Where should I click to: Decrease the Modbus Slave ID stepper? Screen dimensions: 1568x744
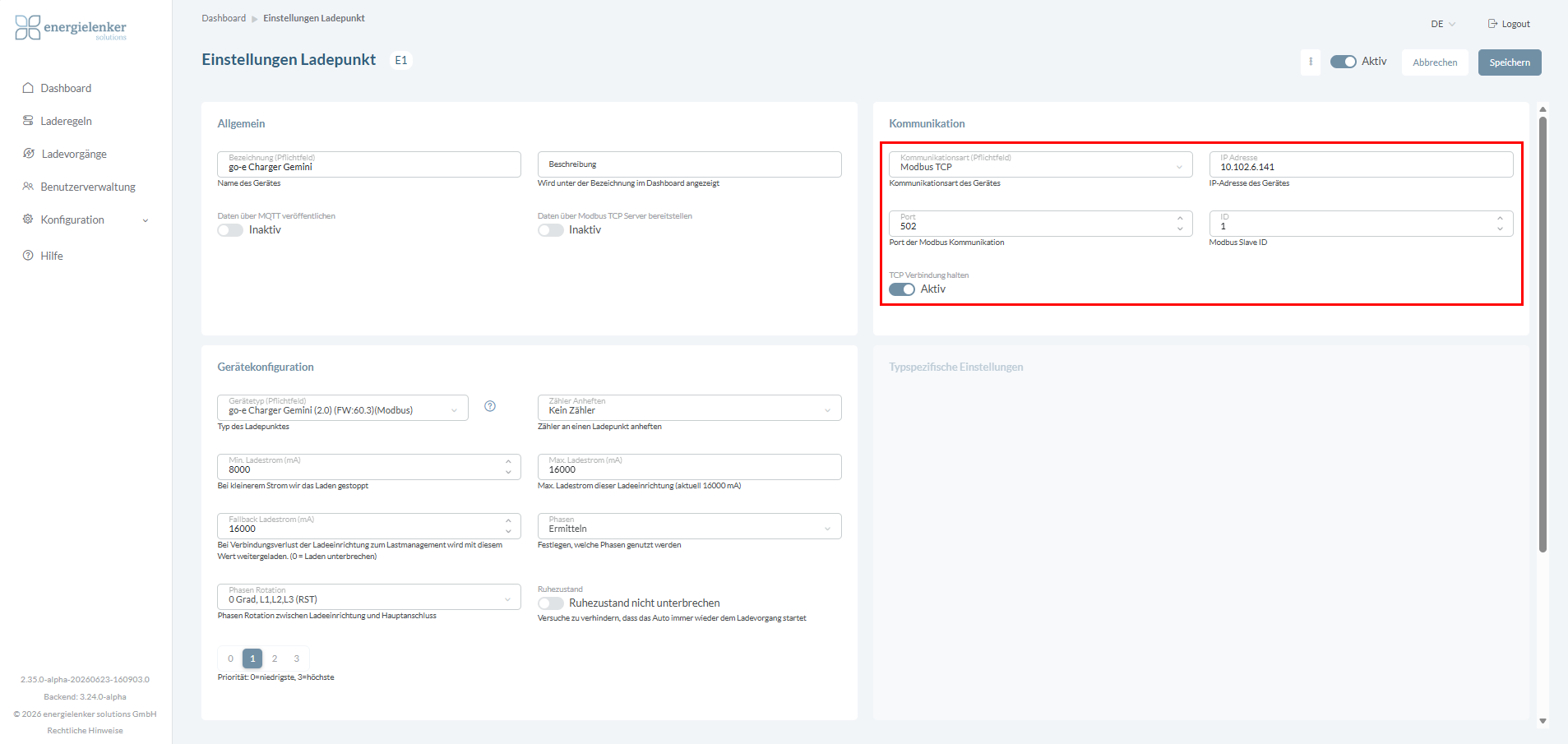click(x=1500, y=229)
